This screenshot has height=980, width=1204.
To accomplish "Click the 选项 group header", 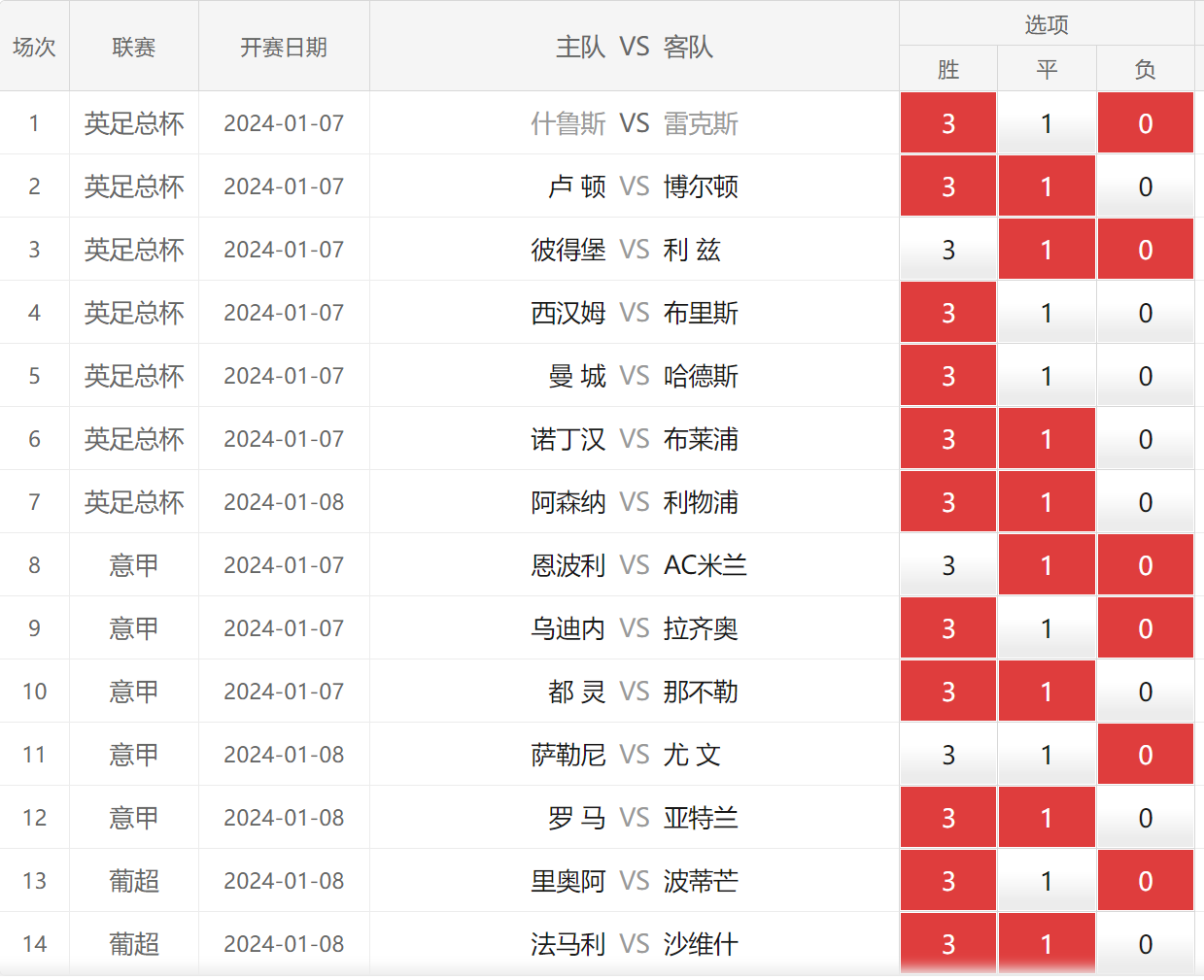I will (x=1047, y=24).
